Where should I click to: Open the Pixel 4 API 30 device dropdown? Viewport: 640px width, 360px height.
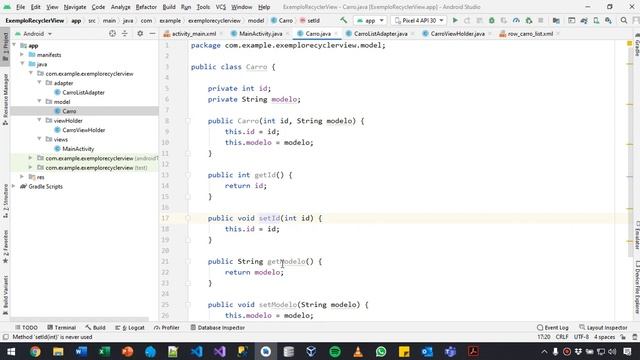click(419, 20)
